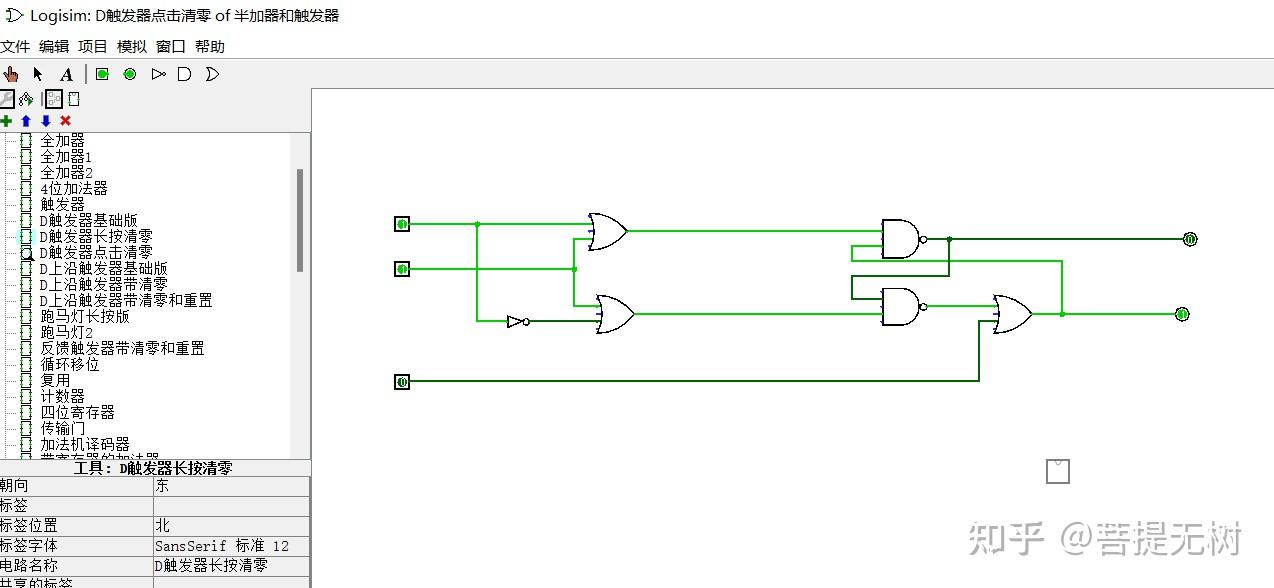Open the 项目 menu
This screenshot has height=588, width=1274.
pyautogui.click(x=93, y=46)
